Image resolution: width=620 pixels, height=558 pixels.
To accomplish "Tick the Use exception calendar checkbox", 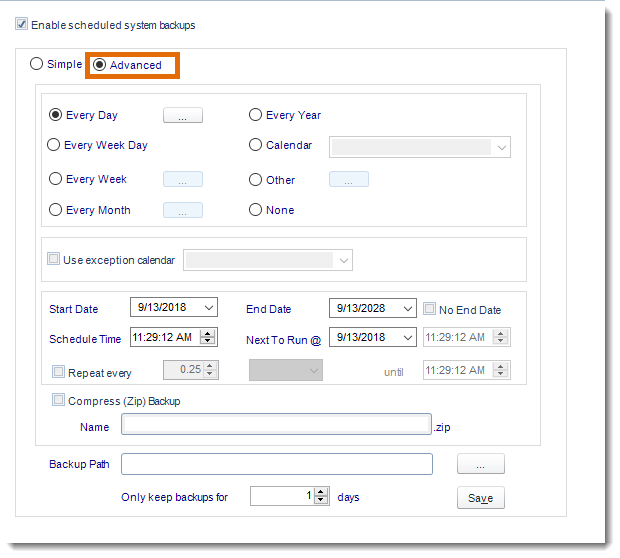I will point(53,259).
